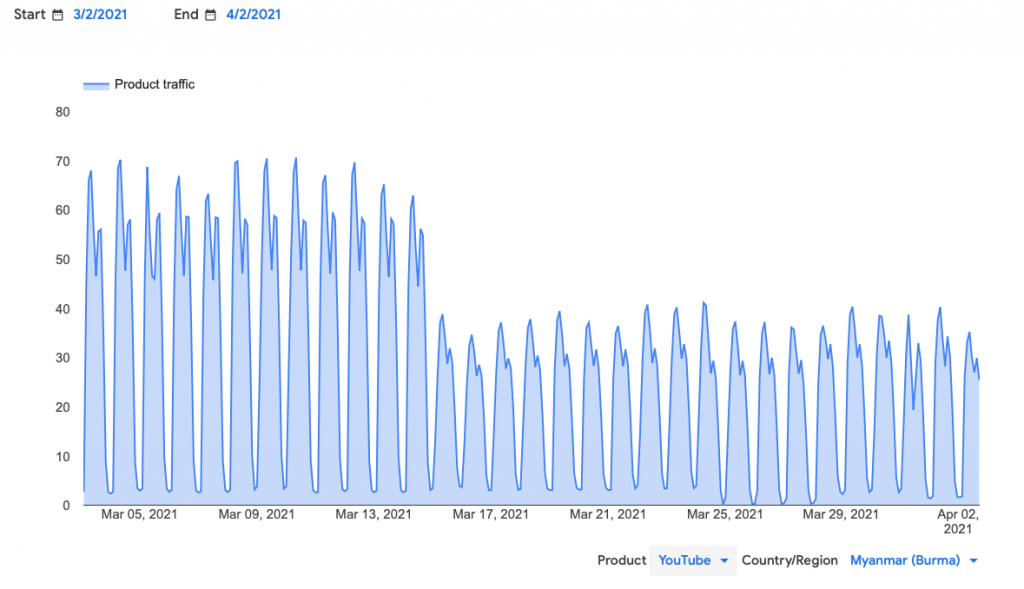Click the 20 value on y-axis
This screenshot has height=589, width=1024.
(63, 407)
